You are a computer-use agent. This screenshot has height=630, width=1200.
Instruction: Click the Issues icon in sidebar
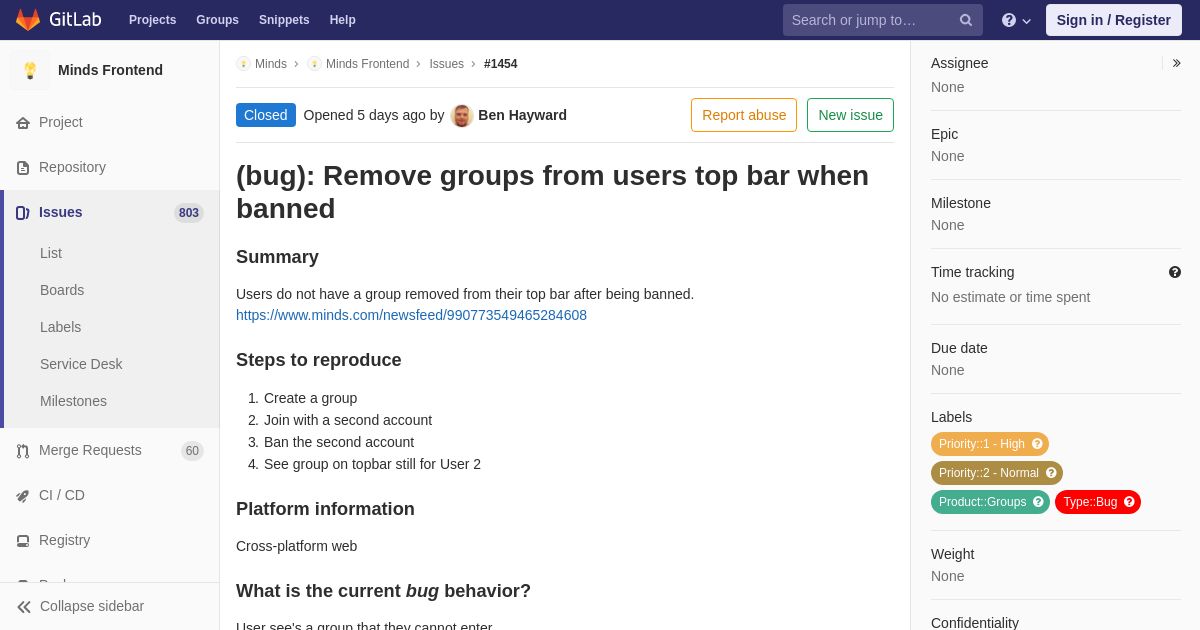click(x=23, y=213)
